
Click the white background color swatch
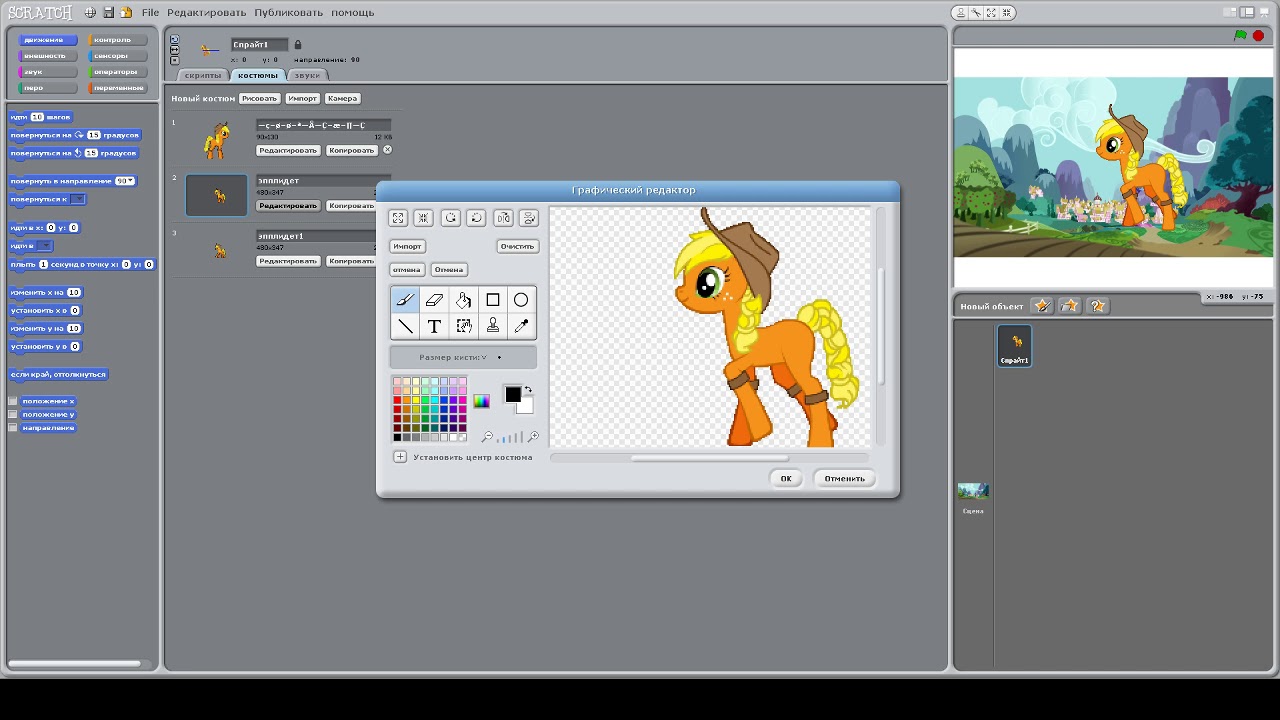[x=527, y=407]
